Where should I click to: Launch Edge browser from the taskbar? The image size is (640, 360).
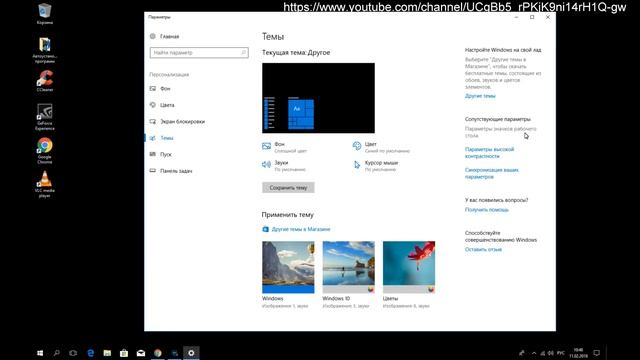point(91,353)
